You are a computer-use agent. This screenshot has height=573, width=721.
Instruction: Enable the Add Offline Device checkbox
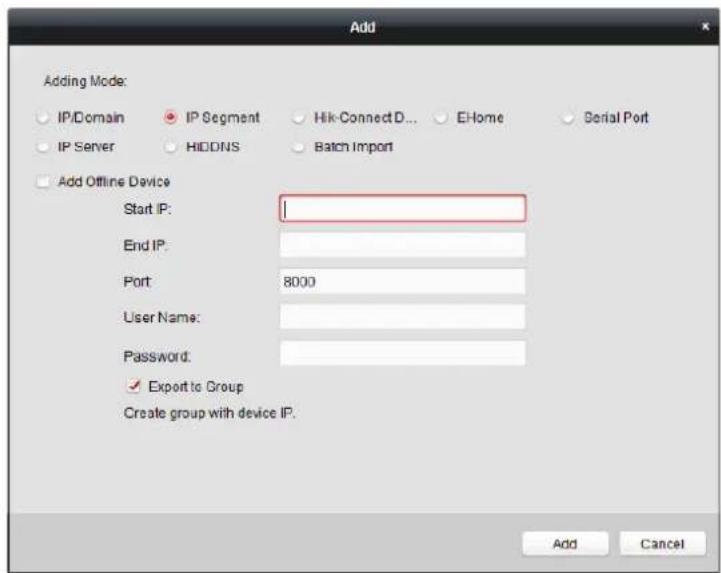point(43,182)
